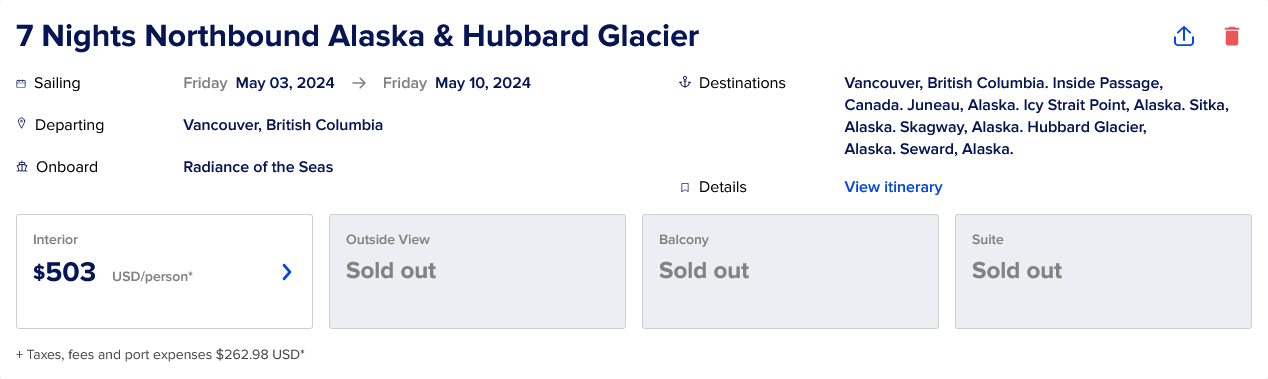Select the sold out Outside View card
Screen dimensions: 1268x379
(x=477, y=272)
